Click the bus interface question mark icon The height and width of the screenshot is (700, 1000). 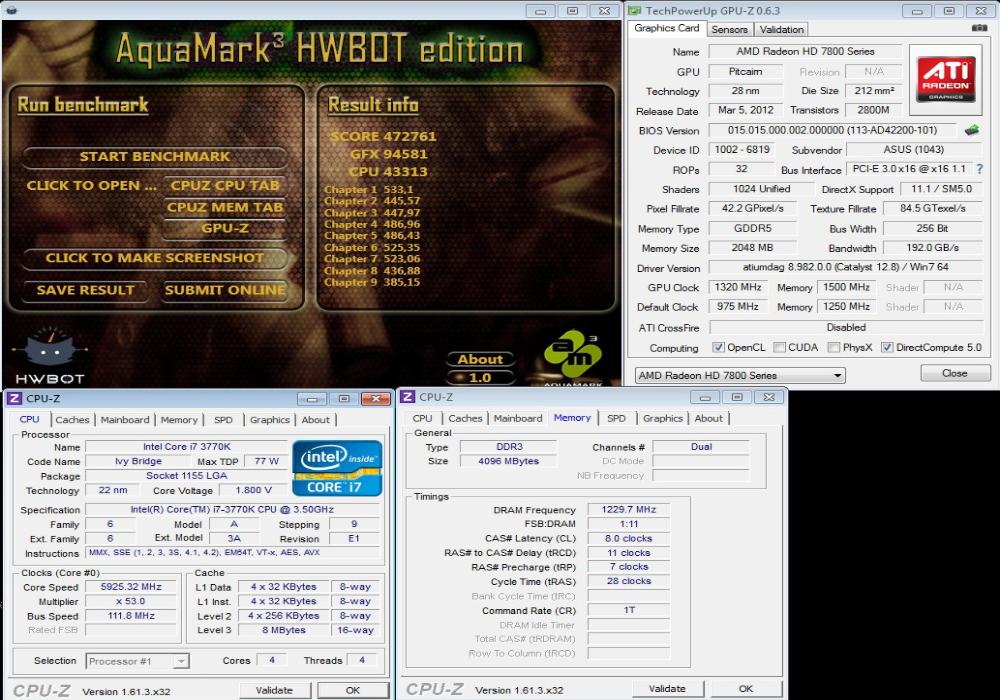click(980, 169)
